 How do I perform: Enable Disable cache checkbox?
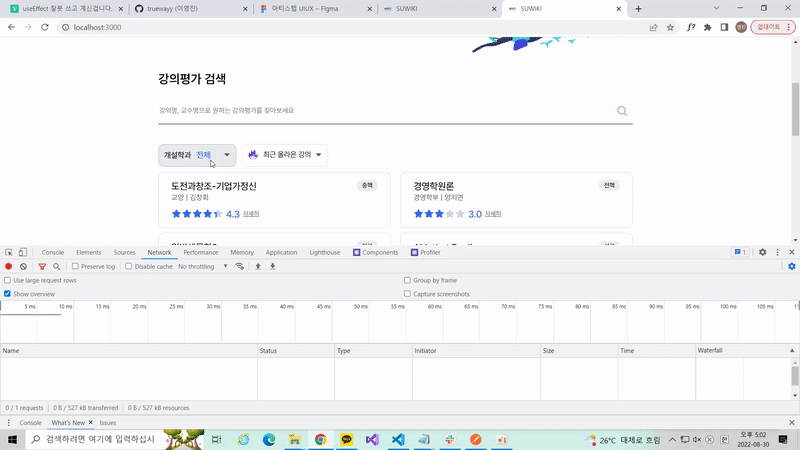point(129,266)
